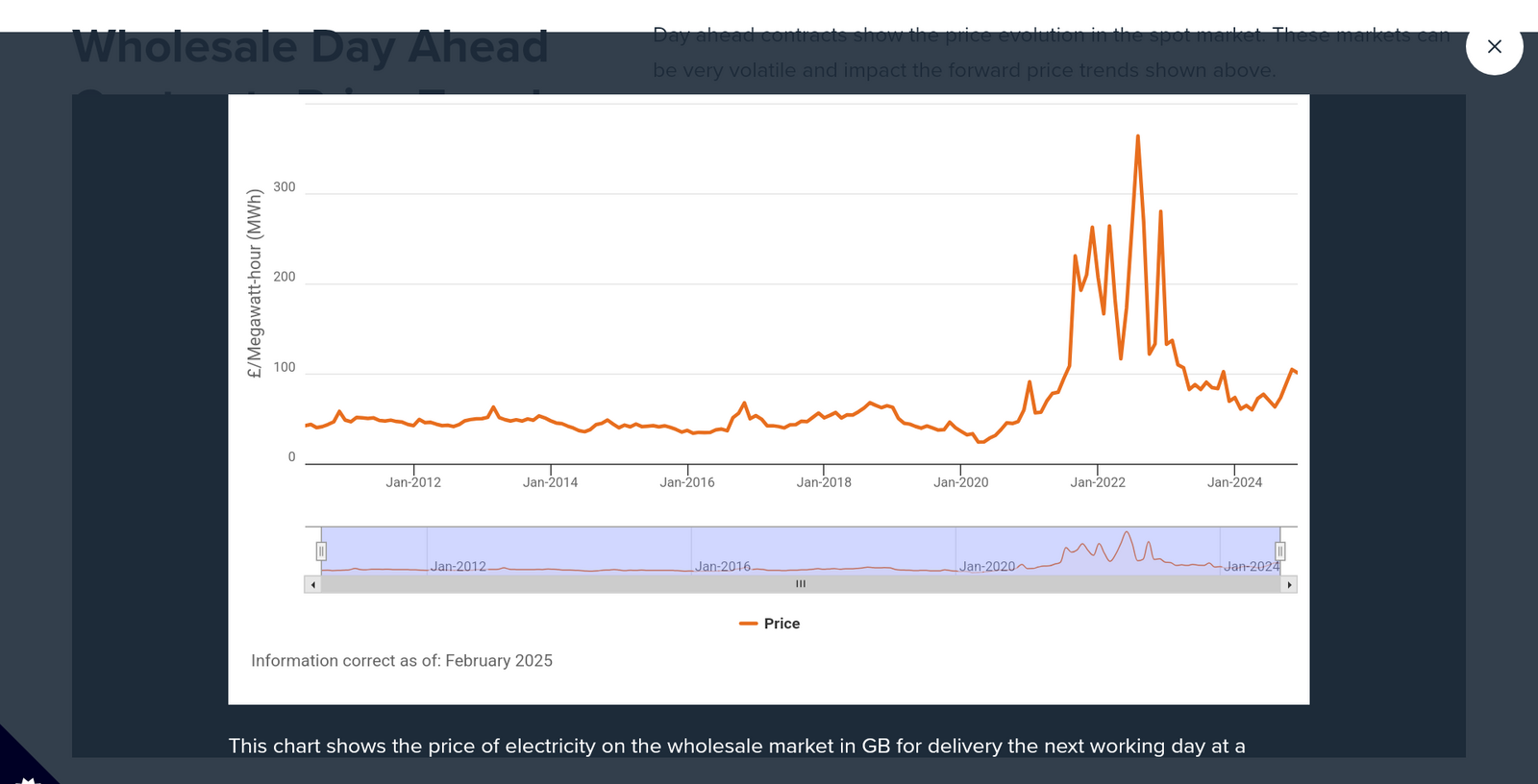Click the left range selector handle
This screenshot has width=1538, height=784.
coord(321,551)
